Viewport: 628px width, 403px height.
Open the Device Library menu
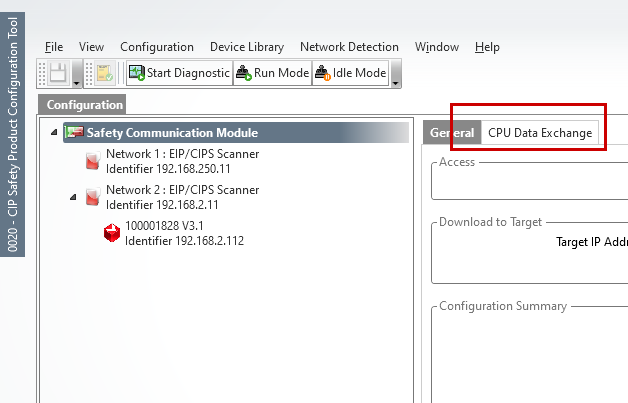coord(247,47)
